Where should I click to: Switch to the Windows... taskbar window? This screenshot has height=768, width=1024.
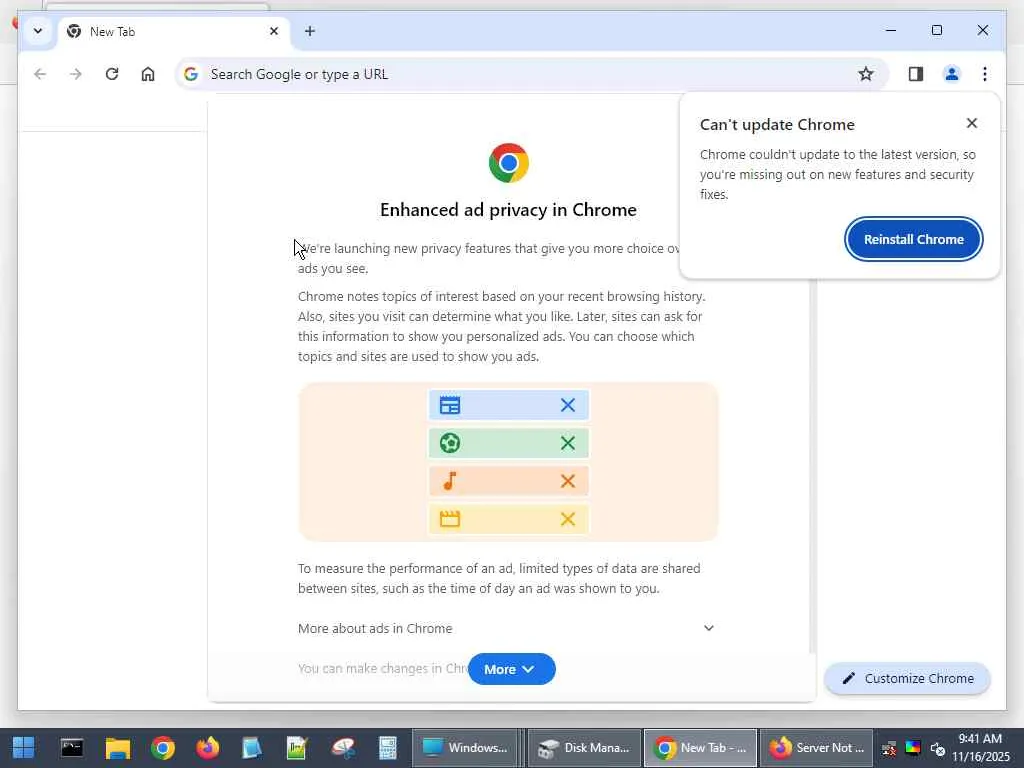[464, 748]
